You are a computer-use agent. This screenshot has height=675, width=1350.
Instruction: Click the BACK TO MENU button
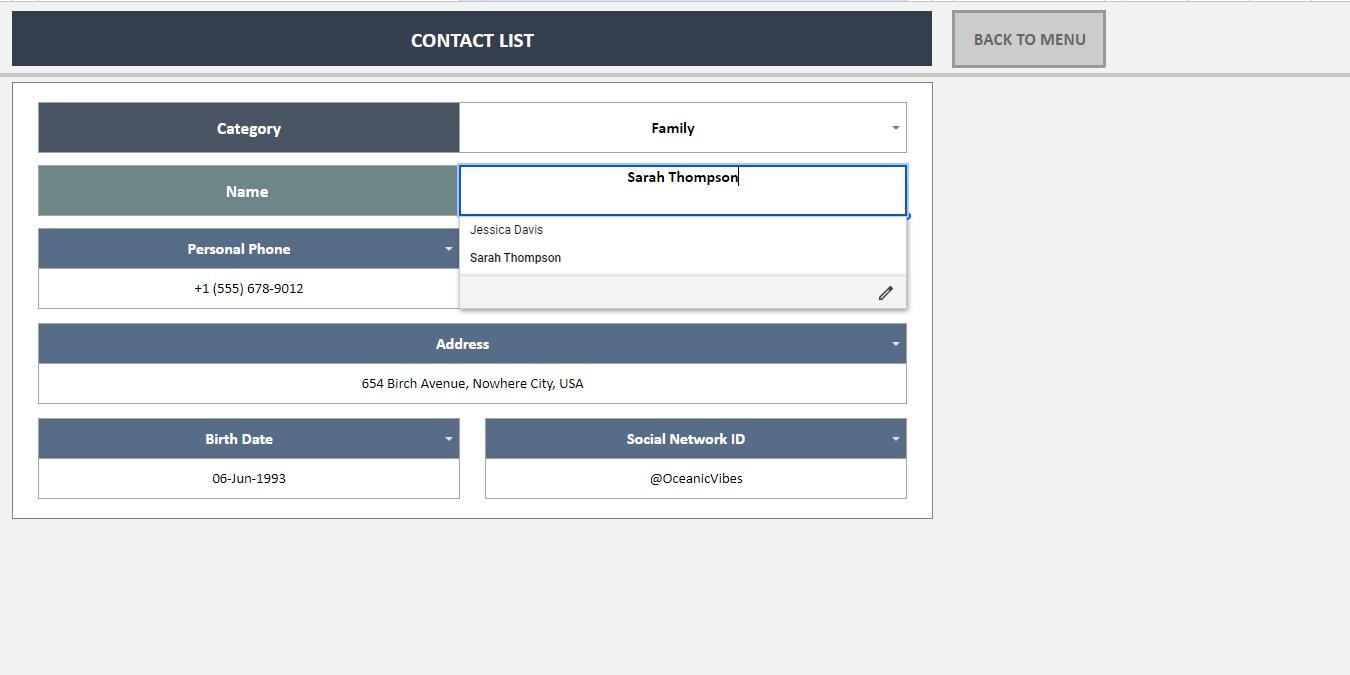point(1028,38)
